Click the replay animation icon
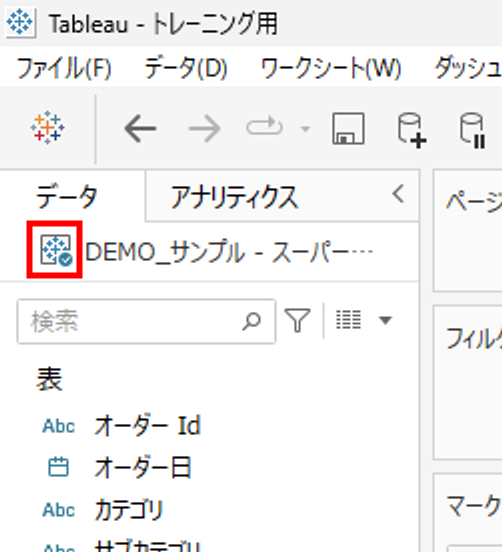Viewport: 502px width, 552px height. pos(264,126)
